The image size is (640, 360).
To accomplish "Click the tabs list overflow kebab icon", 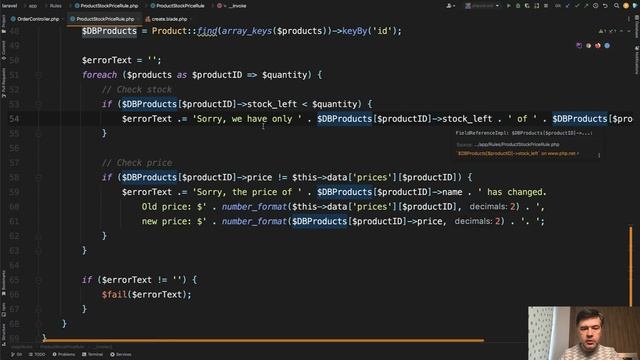I will (x=629, y=19).
